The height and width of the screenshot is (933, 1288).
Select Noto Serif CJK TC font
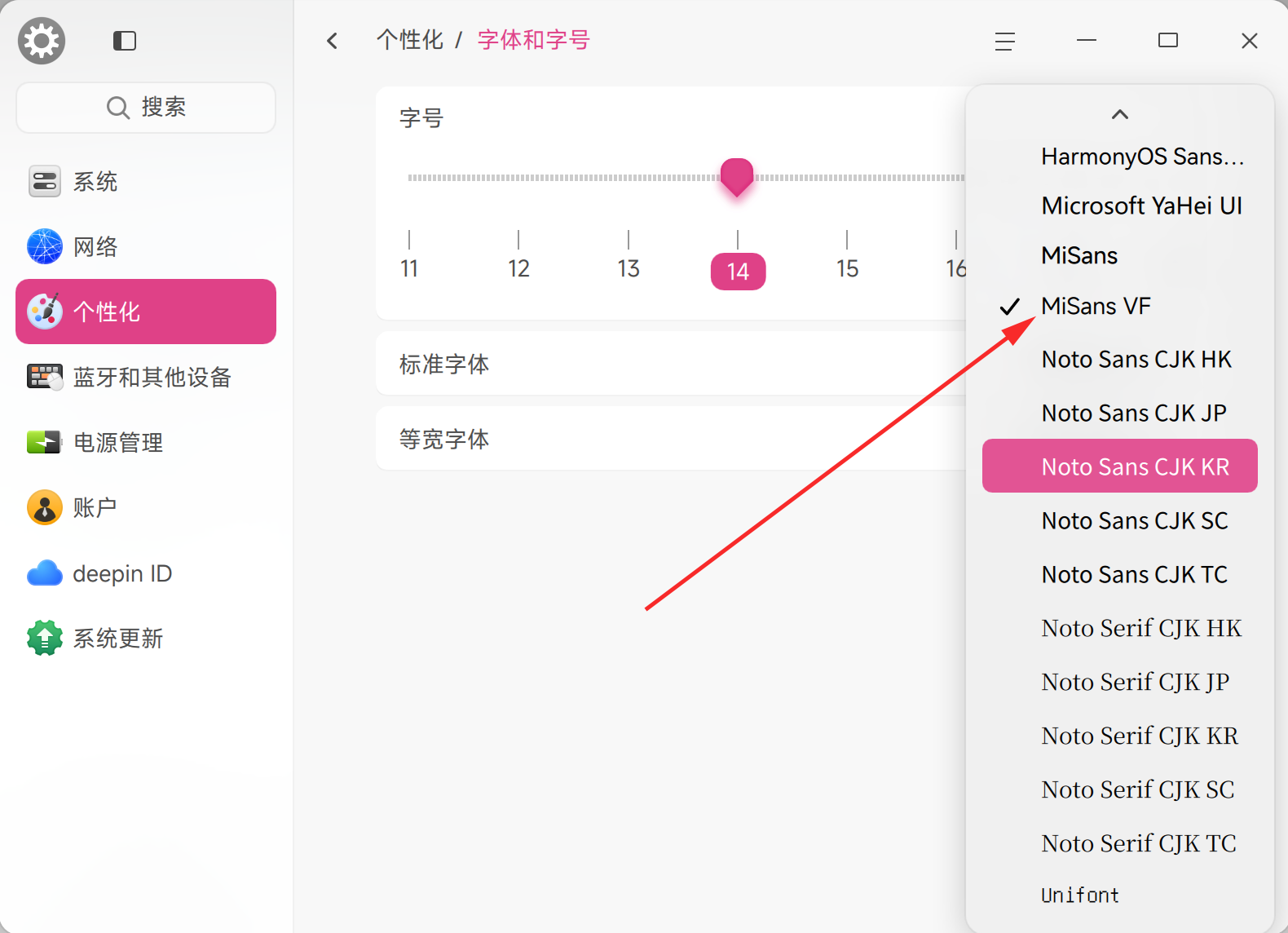[x=1120, y=844]
